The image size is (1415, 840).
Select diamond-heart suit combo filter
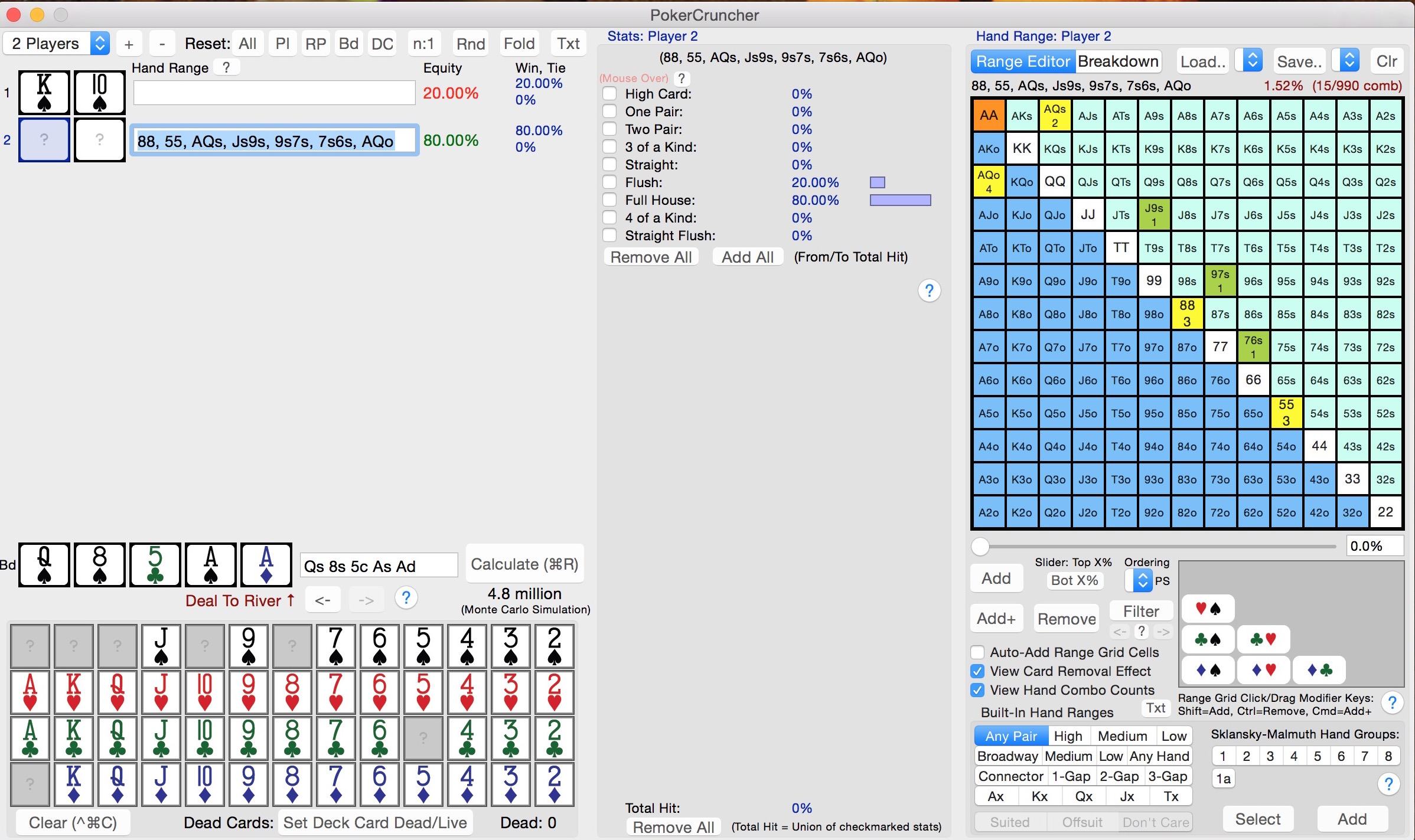(1263, 669)
